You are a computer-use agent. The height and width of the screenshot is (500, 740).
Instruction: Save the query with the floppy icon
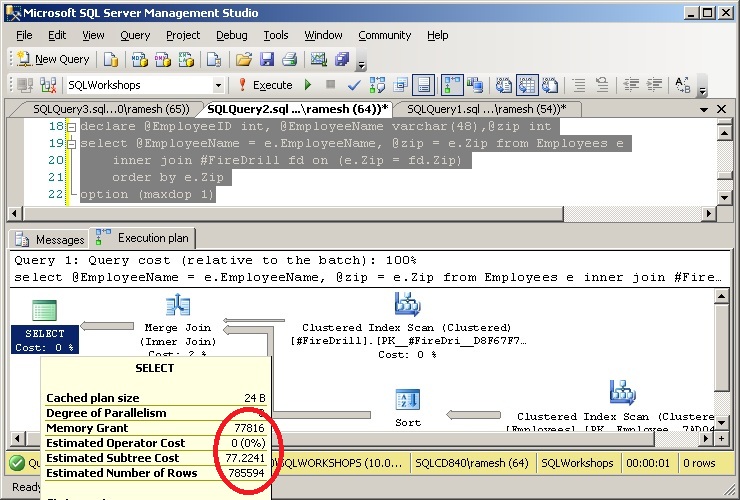[x=267, y=59]
